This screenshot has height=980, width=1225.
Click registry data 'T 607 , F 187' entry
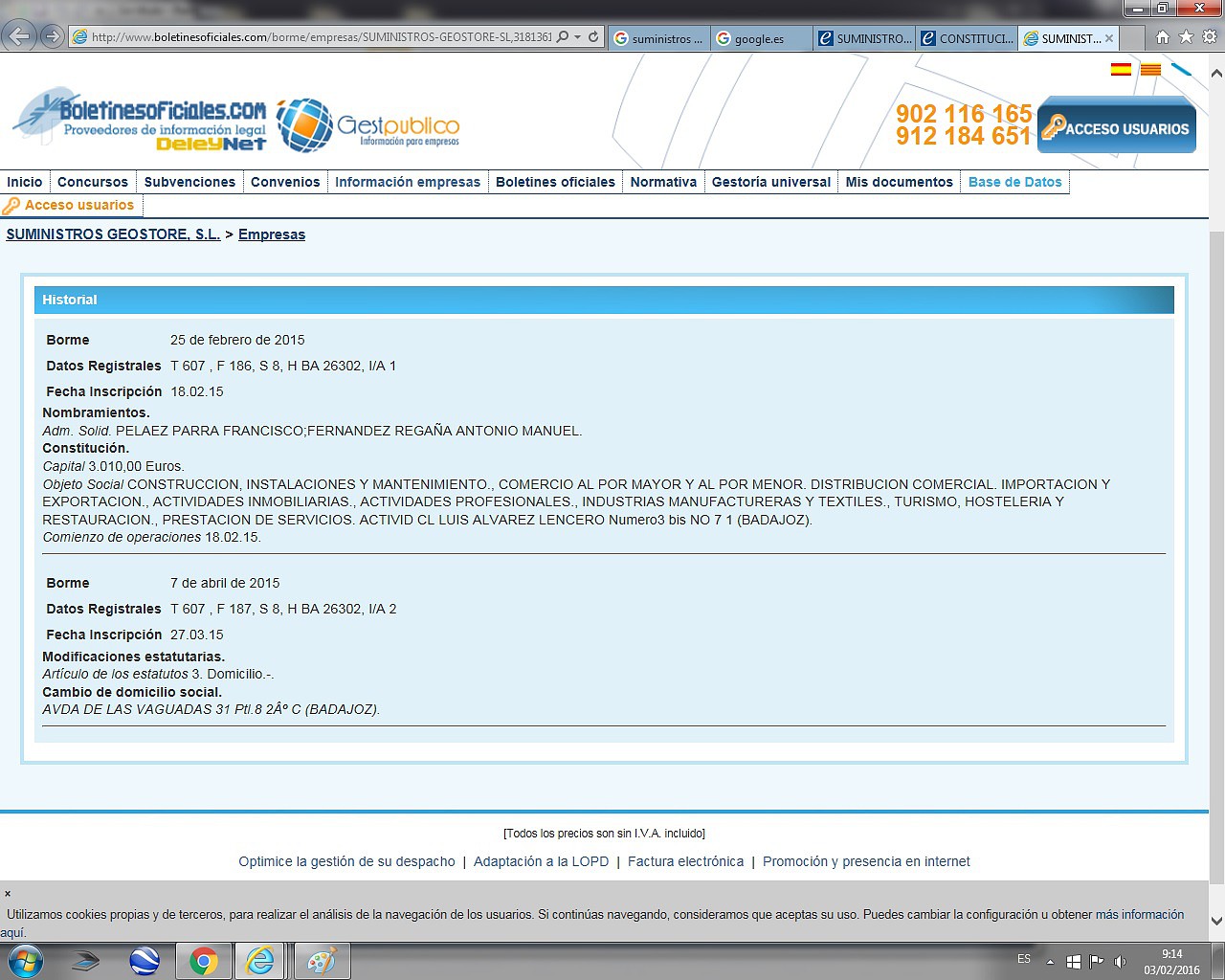(283, 609)
